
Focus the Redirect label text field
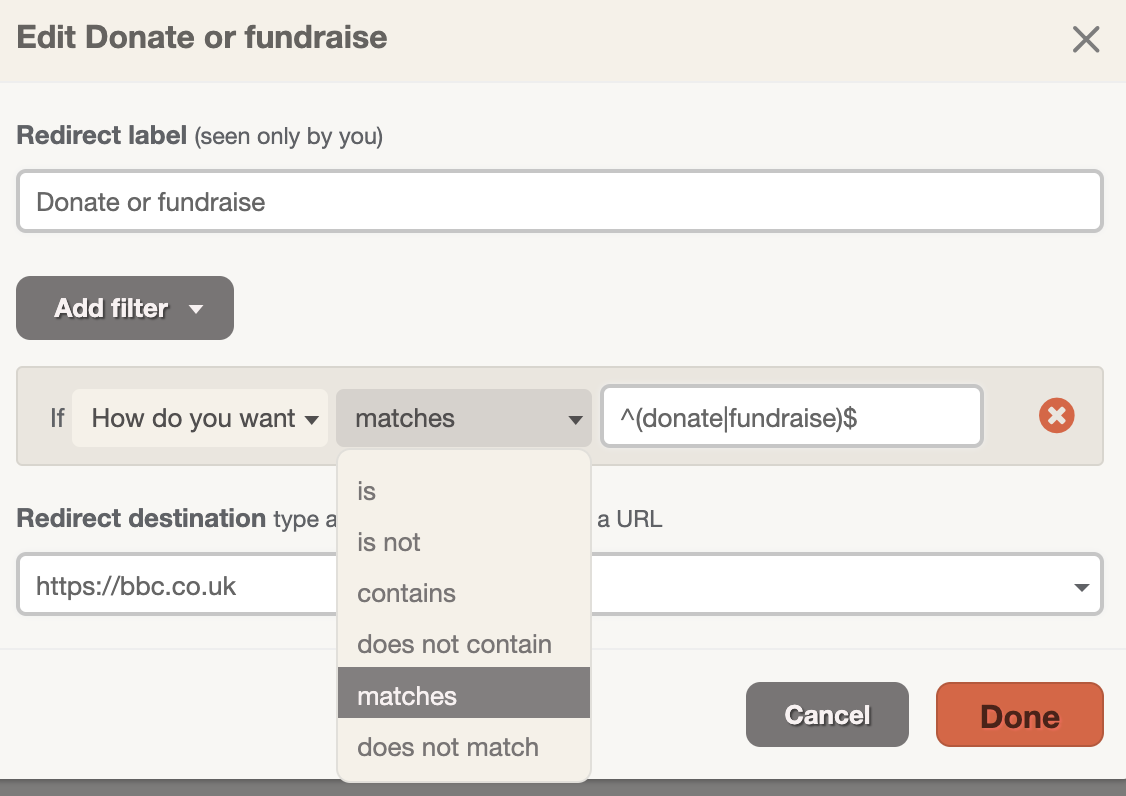tap(559, 201)
